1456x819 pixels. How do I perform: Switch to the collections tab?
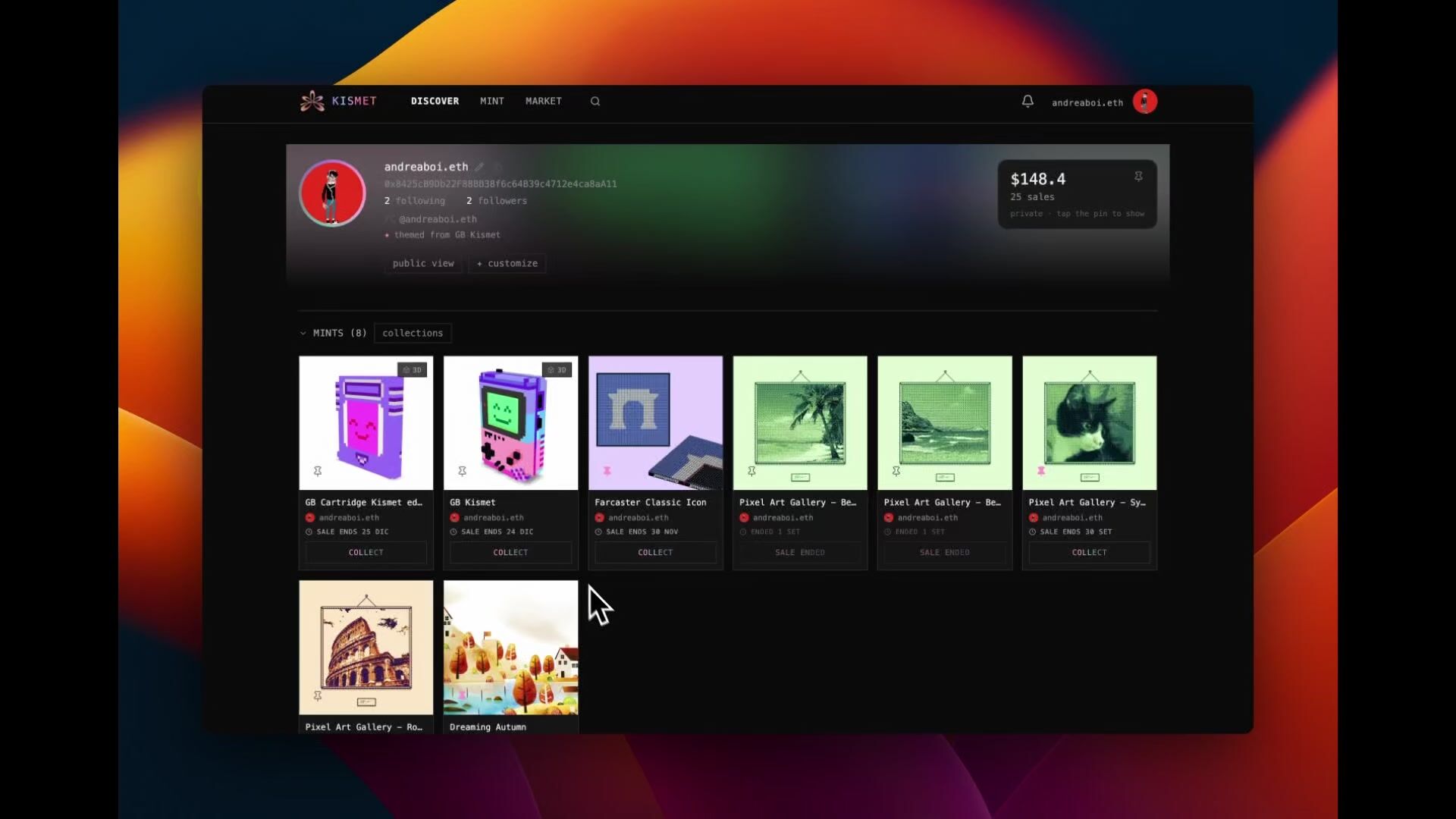(x=413, y=333)
